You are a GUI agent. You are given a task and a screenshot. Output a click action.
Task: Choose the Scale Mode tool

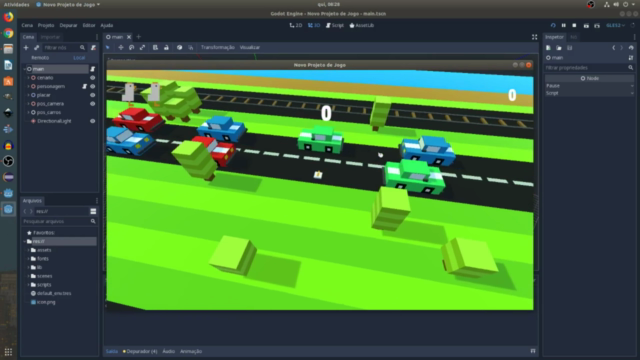[x=142, y=47]
